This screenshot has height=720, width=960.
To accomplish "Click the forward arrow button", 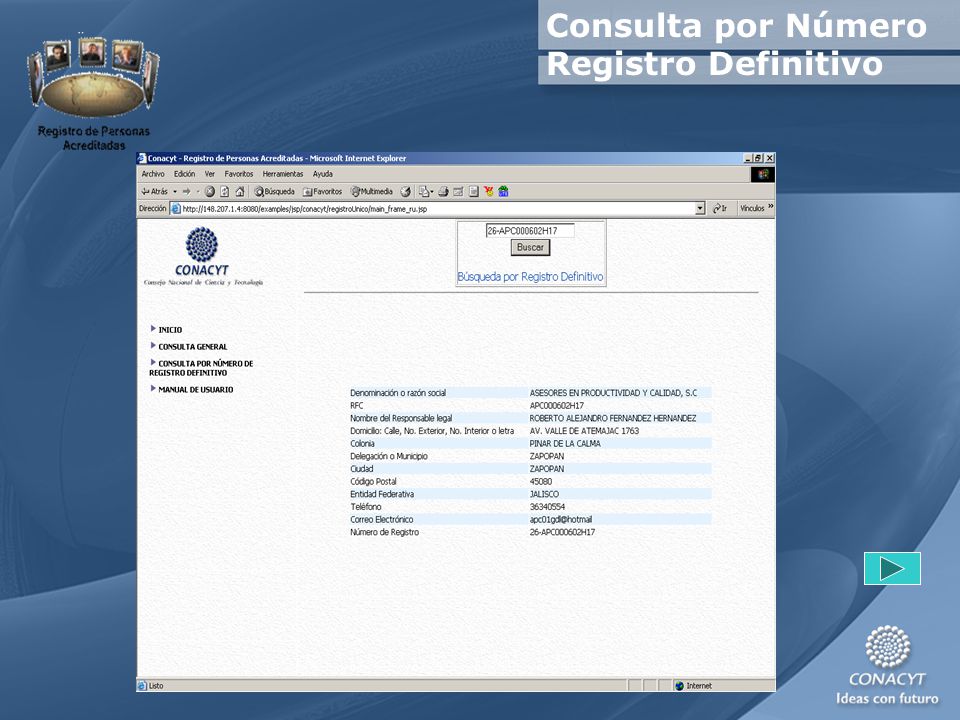I will coord(187,192).
